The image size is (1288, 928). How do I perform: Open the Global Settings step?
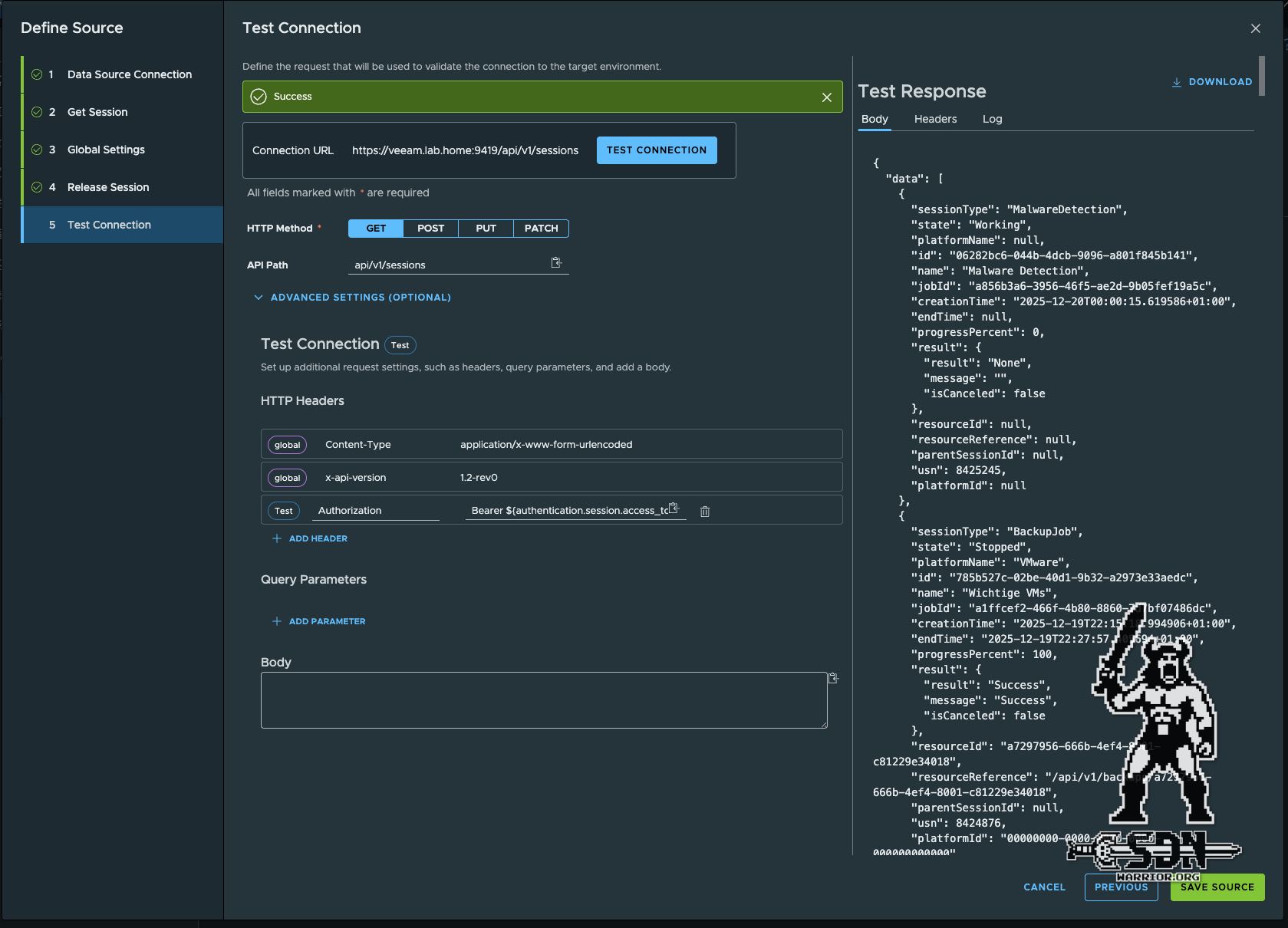[x=106, y=150]
